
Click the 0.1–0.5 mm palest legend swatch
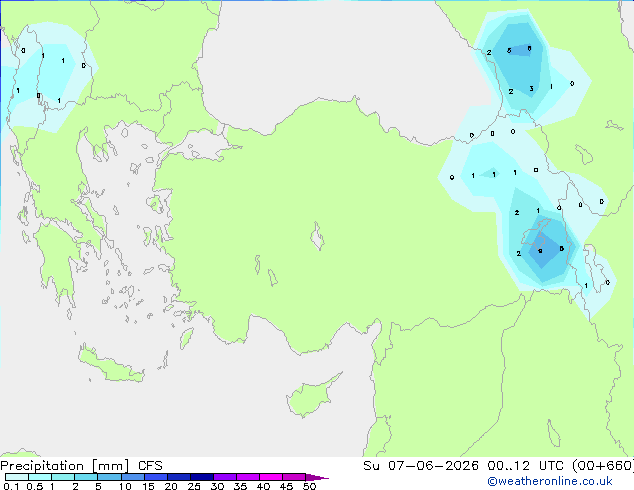coord(17,477)
